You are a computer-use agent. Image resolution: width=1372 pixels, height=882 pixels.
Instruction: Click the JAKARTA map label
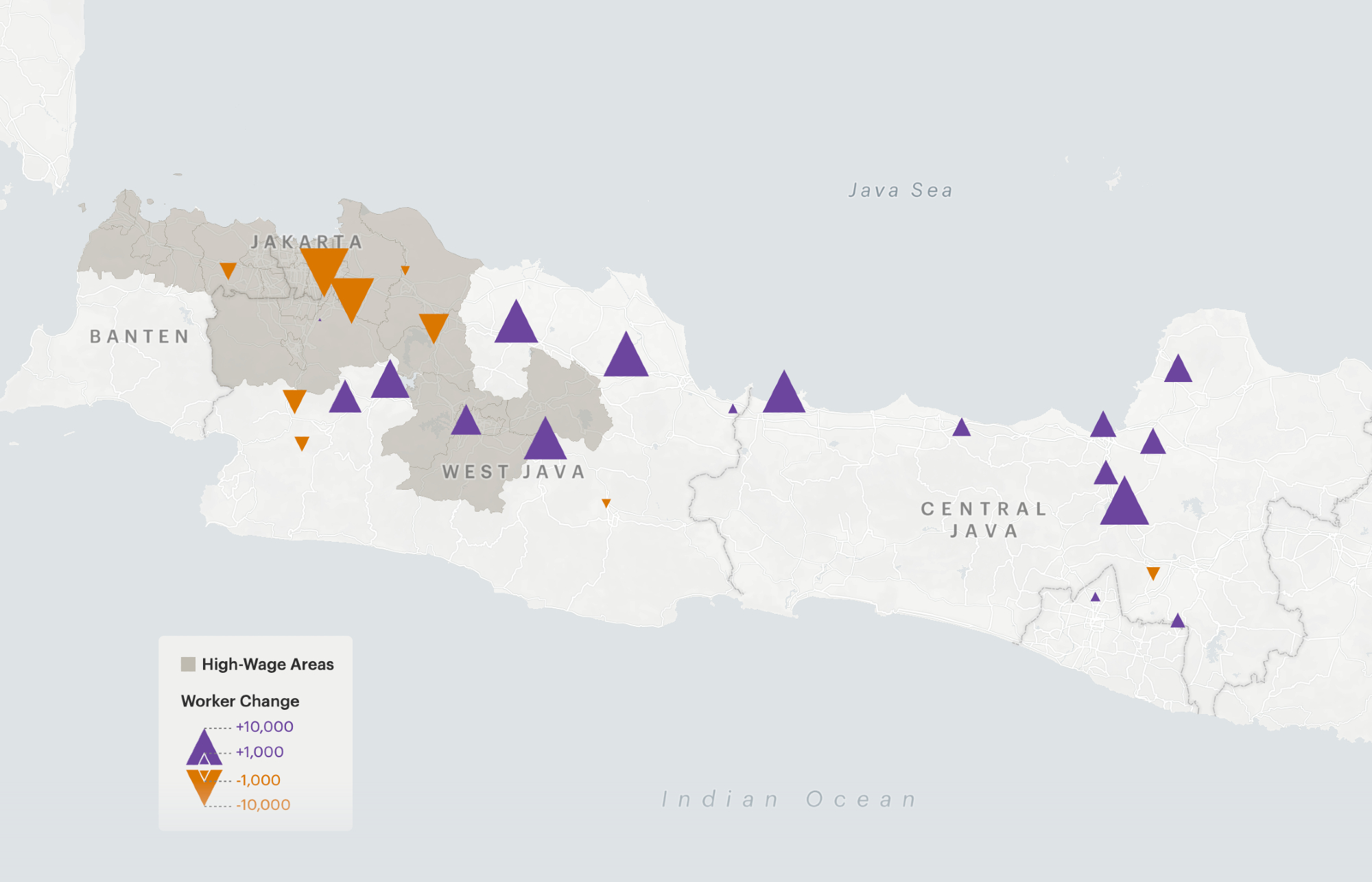306,241
